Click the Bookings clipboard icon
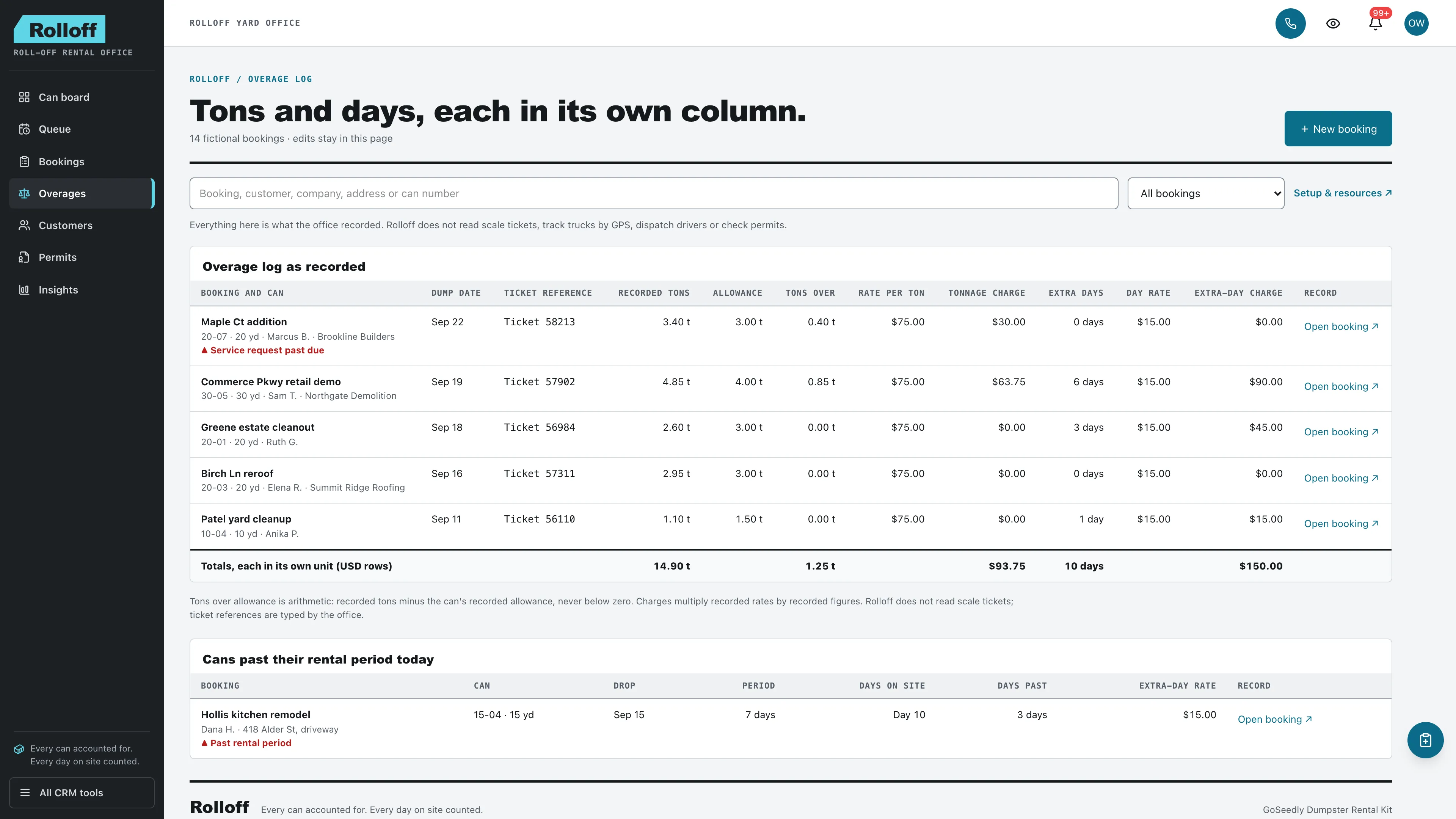 pyautogui.click(x=24, y=162)
